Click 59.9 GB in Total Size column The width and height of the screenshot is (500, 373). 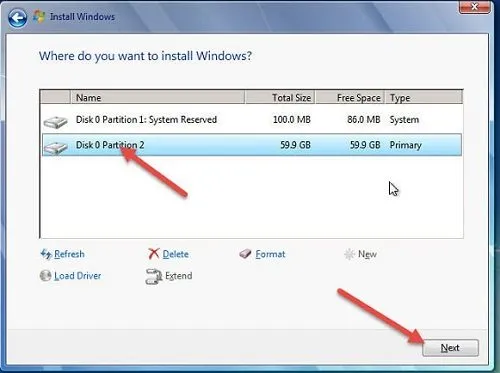(x=295, y=145)
